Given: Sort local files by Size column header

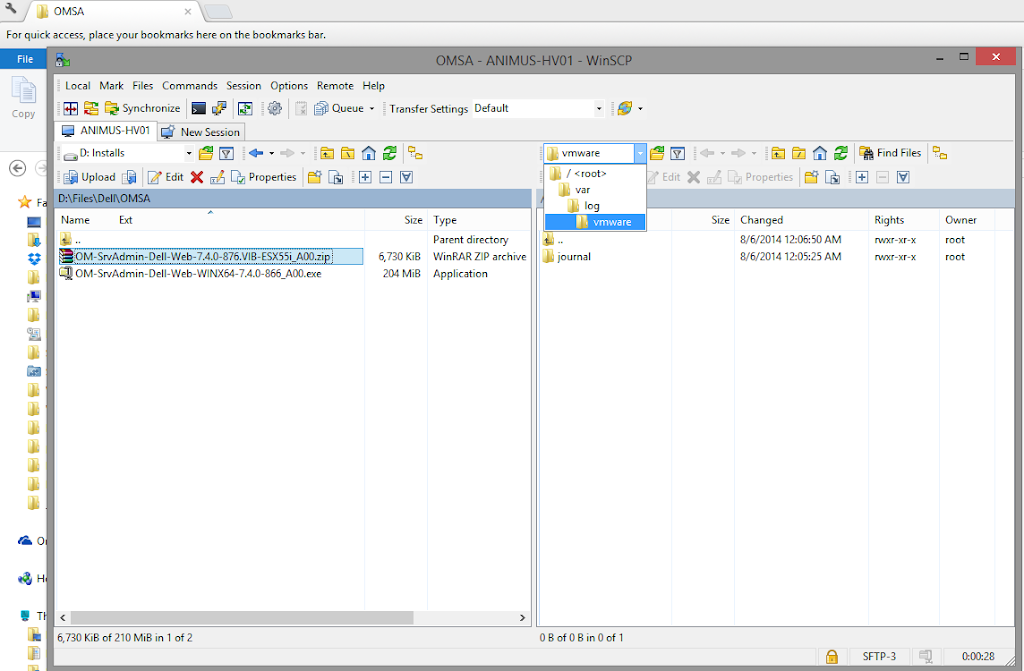Looking at the screenshot, I should 396,220.
